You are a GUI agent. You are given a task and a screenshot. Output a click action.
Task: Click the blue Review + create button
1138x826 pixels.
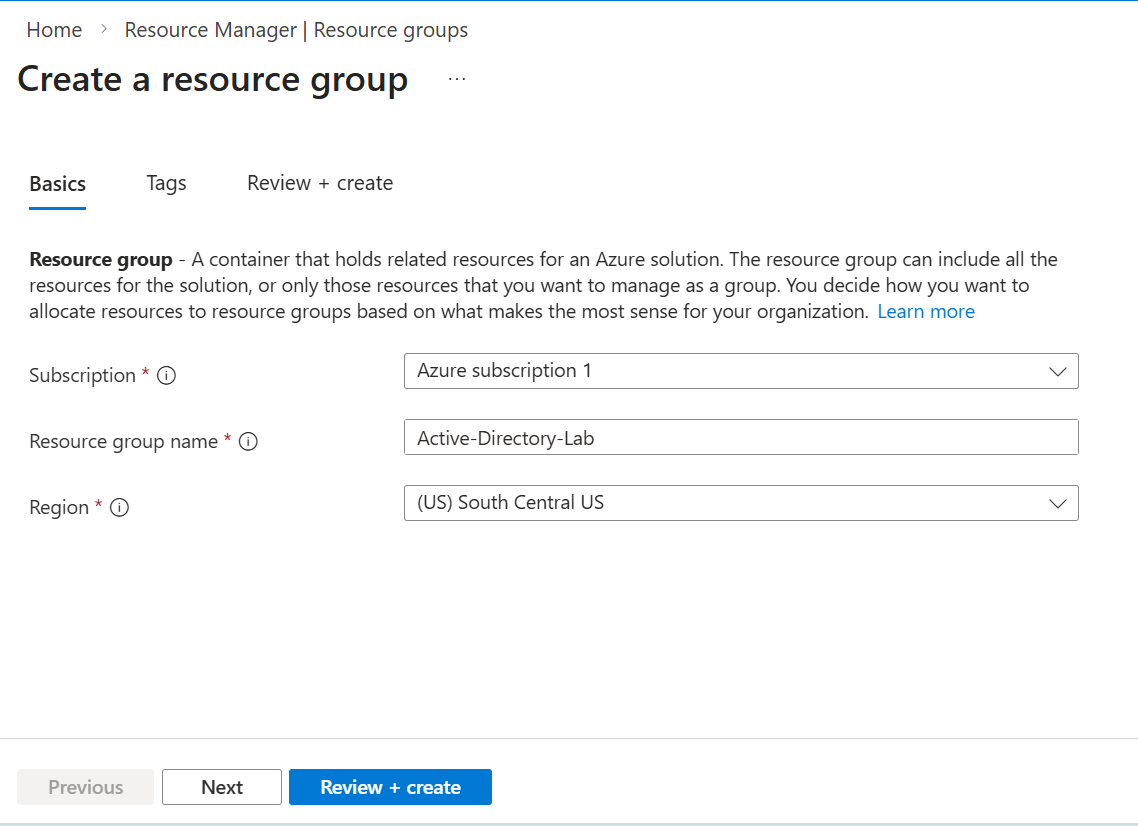click(x=390, y=787)
